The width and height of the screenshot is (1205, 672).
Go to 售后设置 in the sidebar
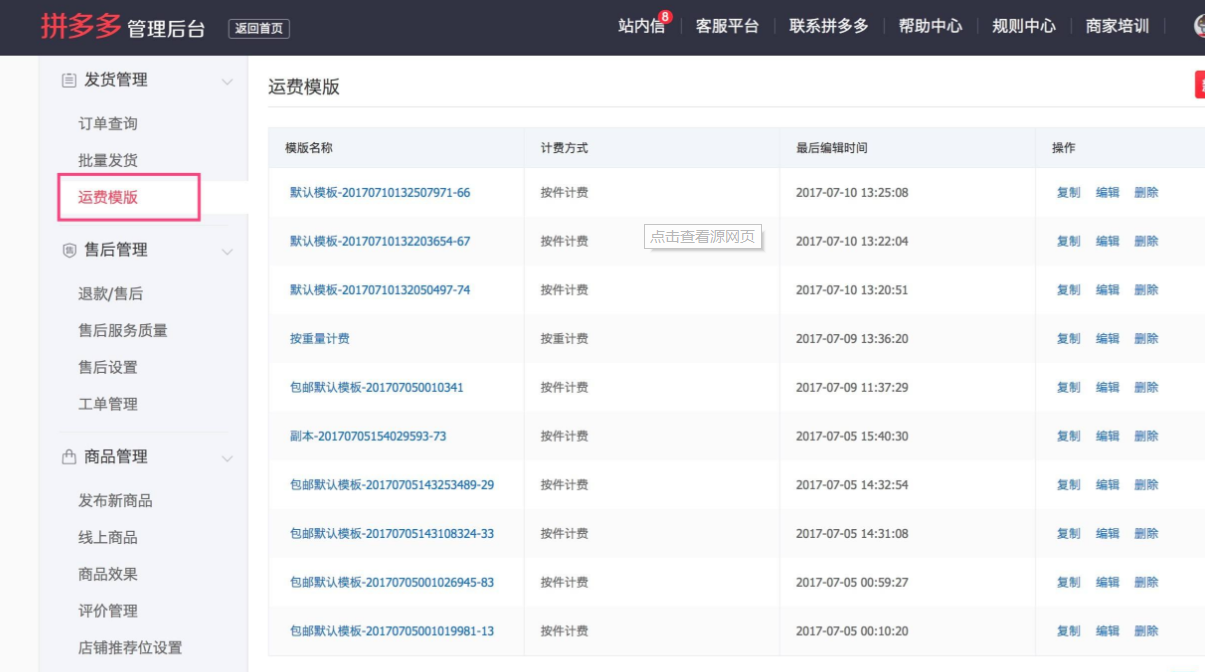(108, 368)
